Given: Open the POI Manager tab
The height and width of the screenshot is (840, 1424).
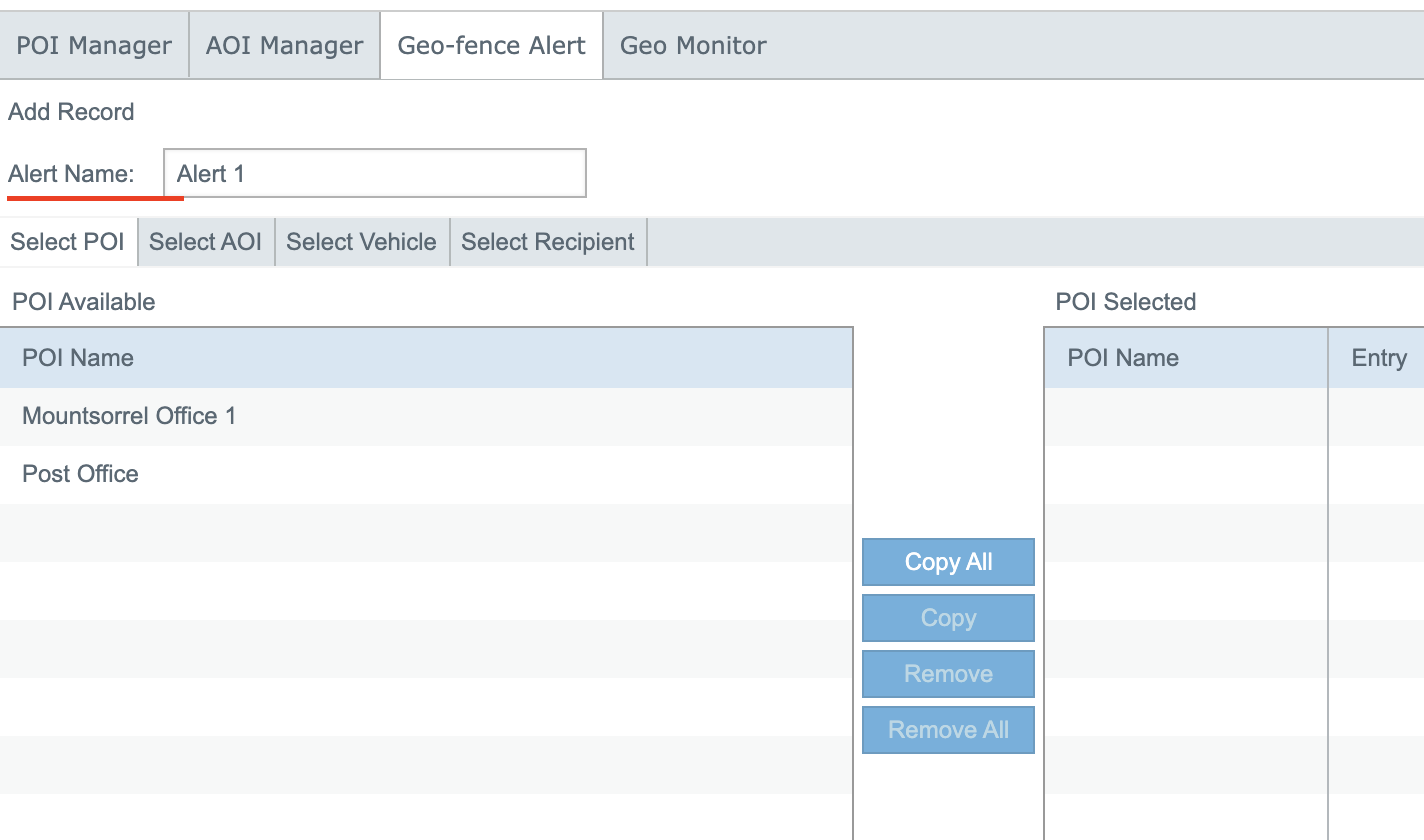Looking at the screenshot, I should point(94,46).
